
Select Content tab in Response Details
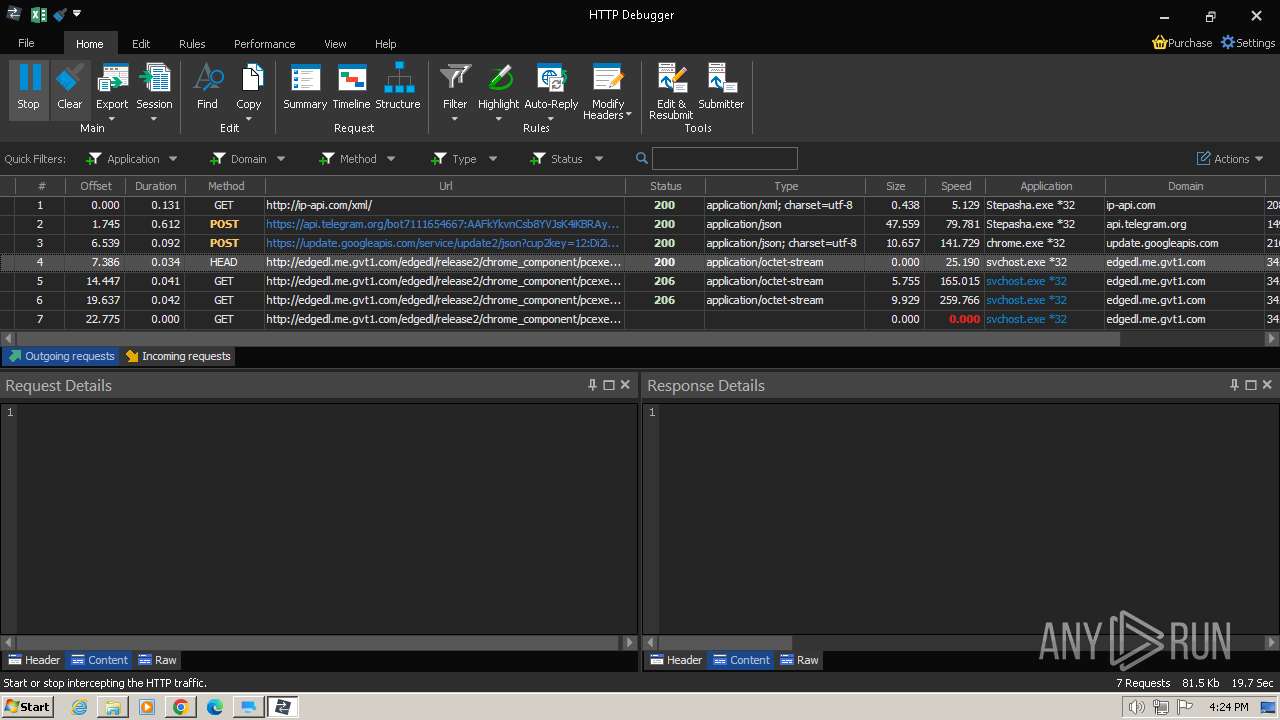pos(741,660)
